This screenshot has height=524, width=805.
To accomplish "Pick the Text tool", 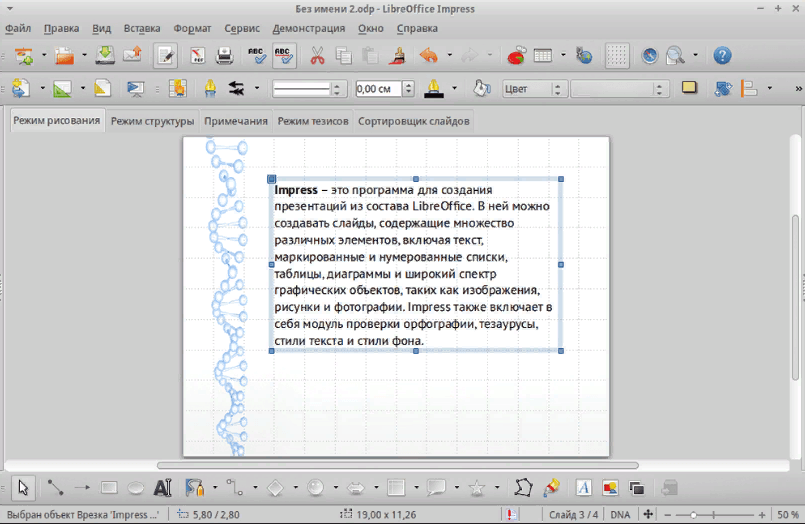I will [163, 488].
